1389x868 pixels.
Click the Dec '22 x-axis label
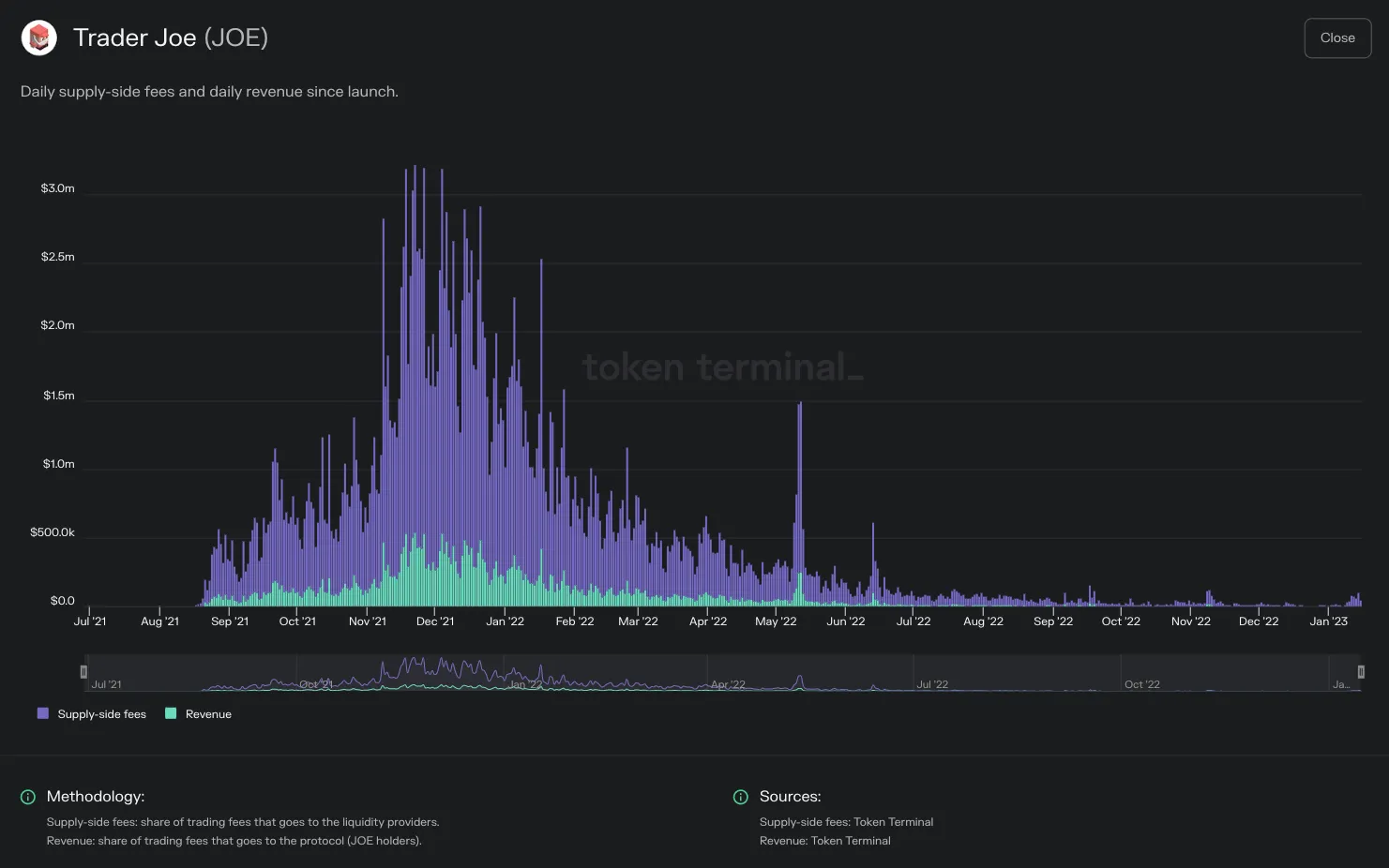(x=1259, y=621)
